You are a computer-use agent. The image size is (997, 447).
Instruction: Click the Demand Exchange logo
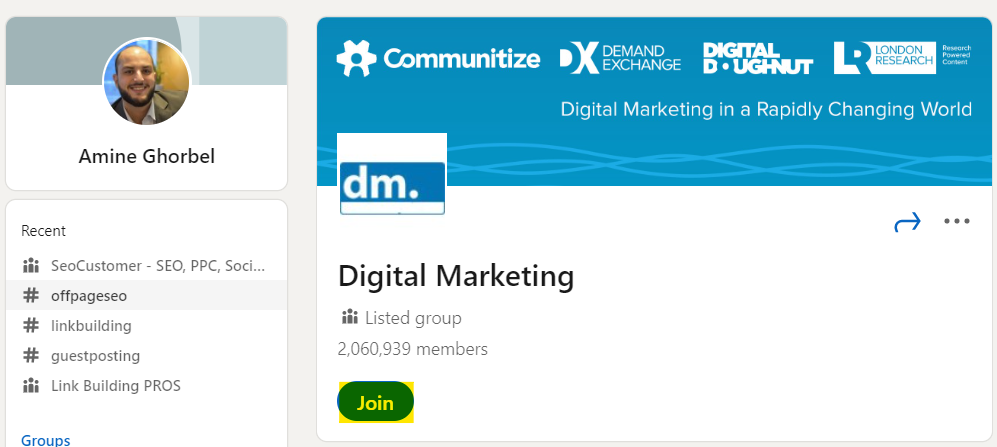point(620,58)
